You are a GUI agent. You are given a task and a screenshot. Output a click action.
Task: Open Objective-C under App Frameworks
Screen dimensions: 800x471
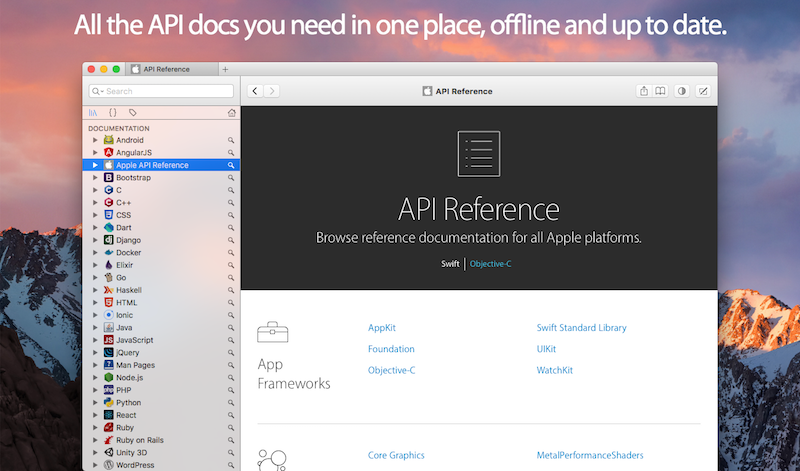392,370
